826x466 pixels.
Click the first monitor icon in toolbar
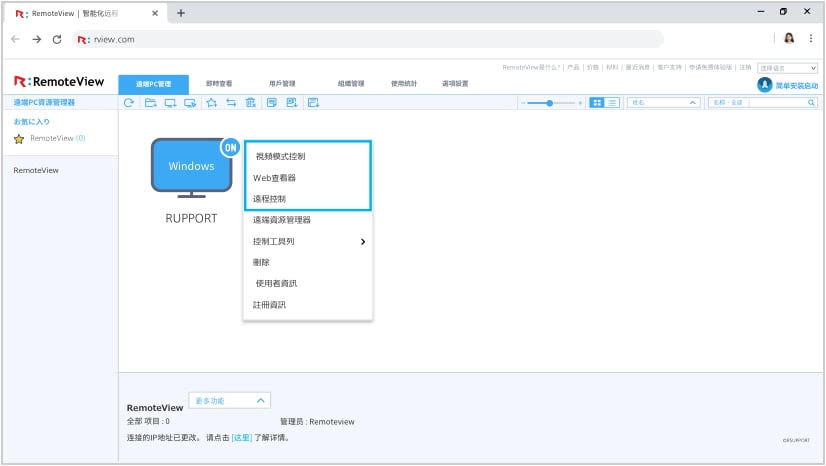(170, 103)
